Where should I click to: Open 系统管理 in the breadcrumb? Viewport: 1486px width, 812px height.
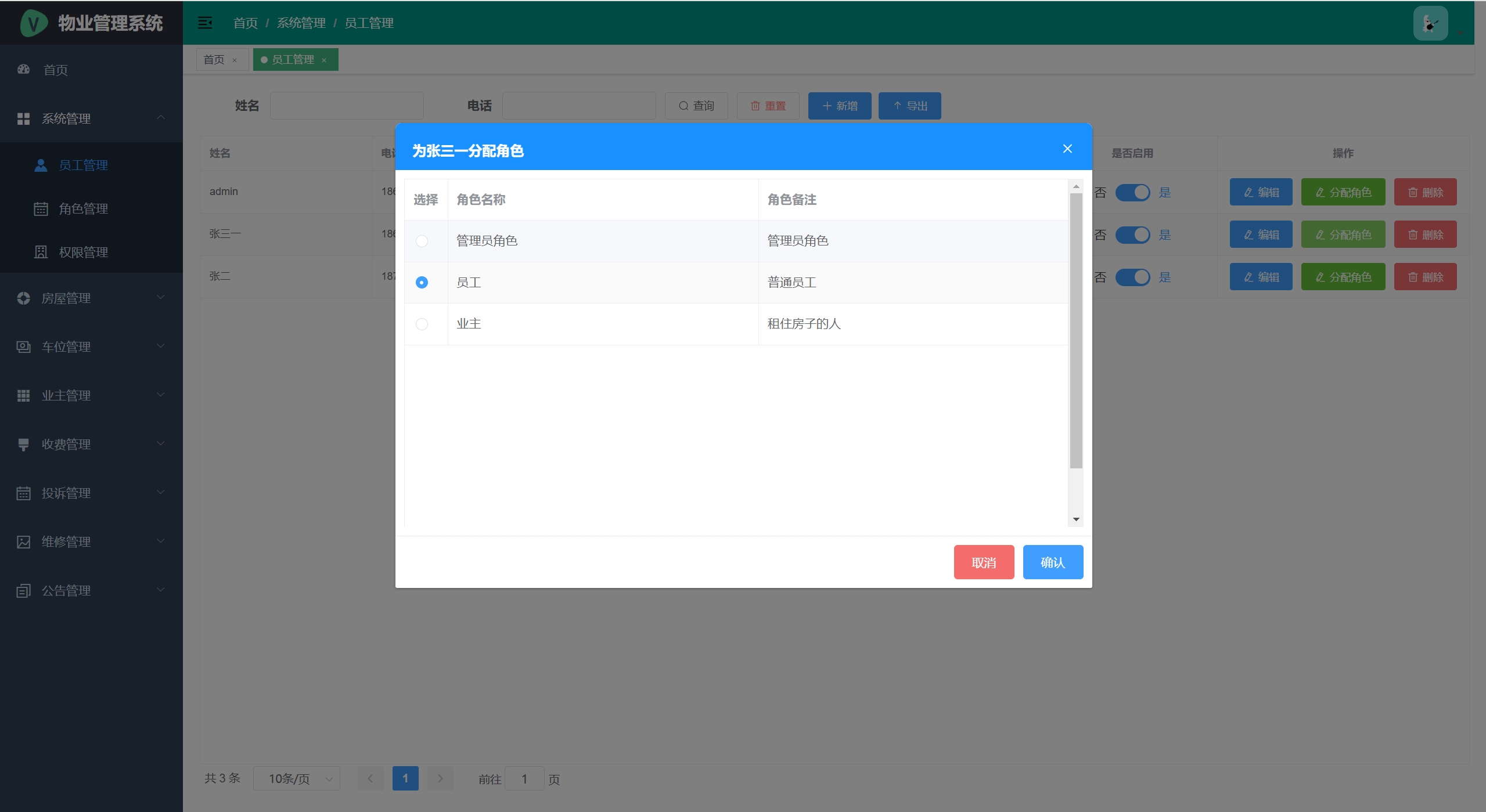[301, 23]
